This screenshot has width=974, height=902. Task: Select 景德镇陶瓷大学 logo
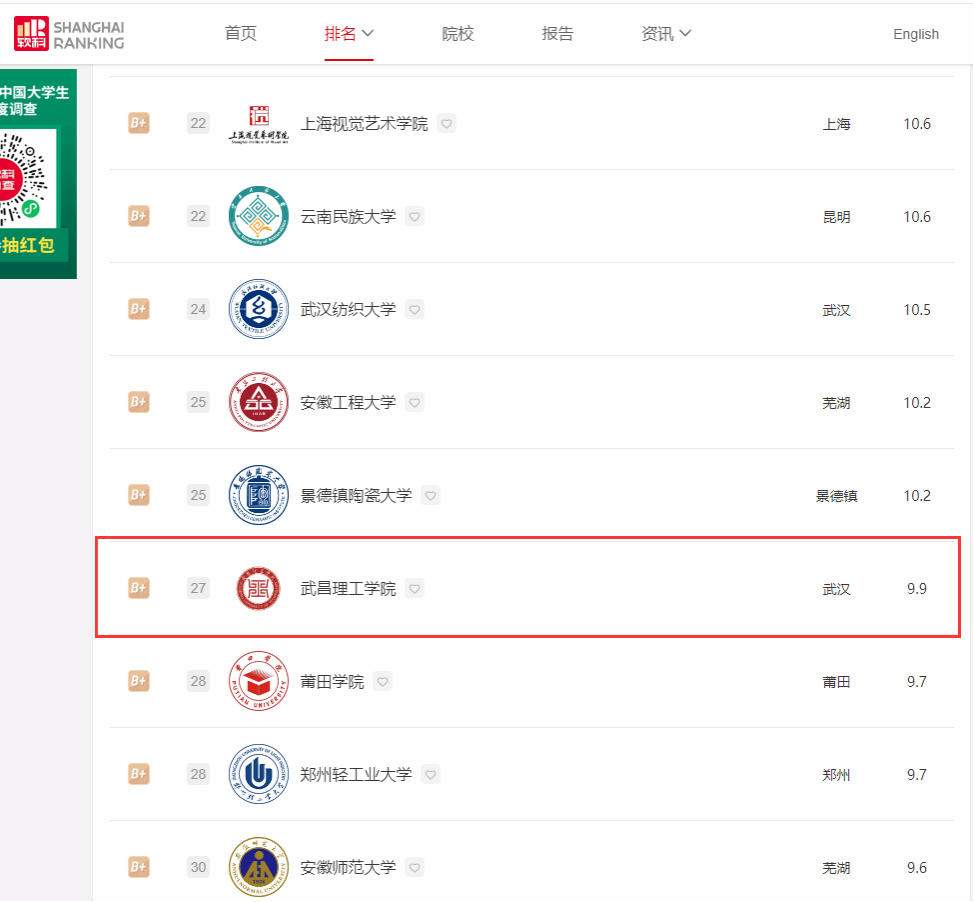[258, 495]
